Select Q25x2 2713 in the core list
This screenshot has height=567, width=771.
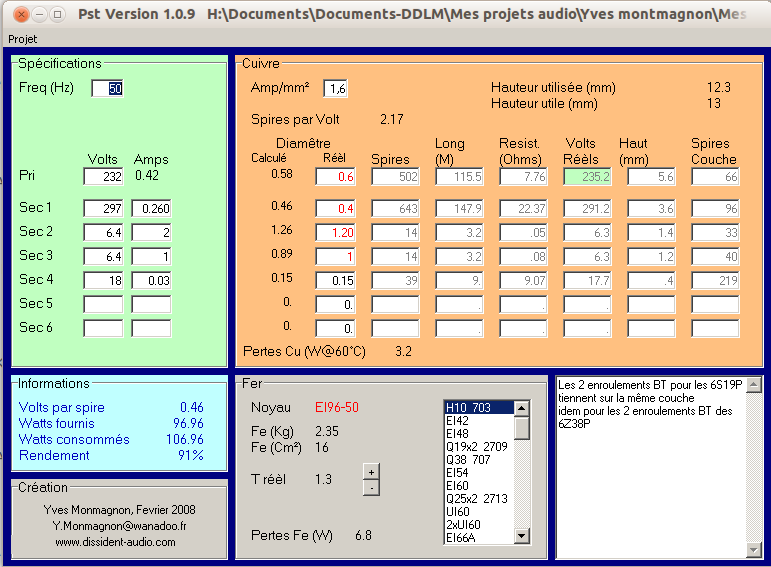tap(479, 499)
